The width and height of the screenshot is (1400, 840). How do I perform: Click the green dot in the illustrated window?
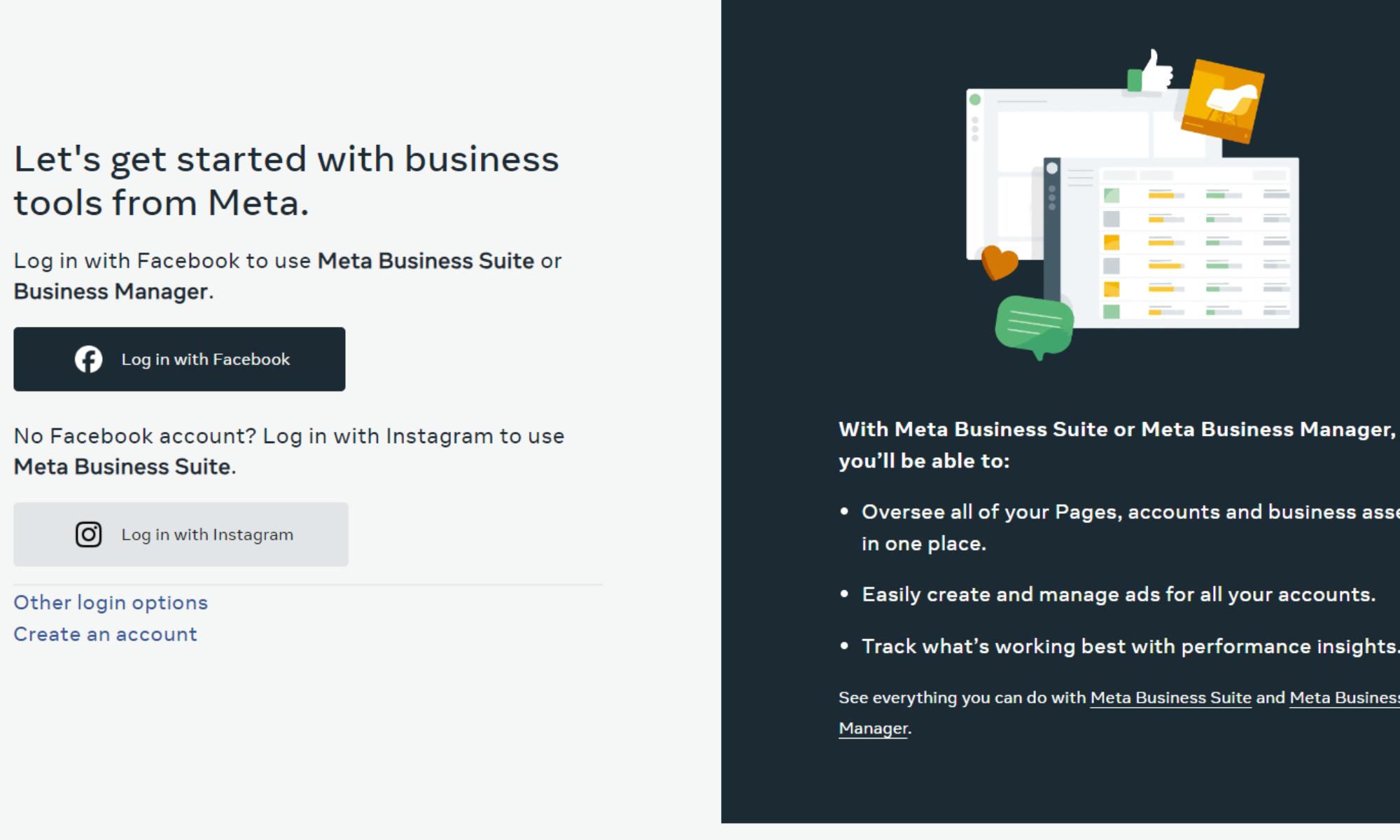tap(975, 100)
